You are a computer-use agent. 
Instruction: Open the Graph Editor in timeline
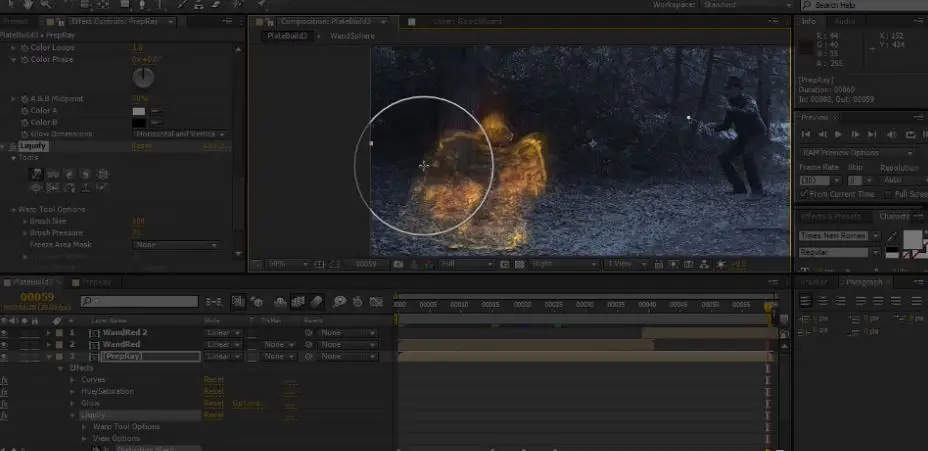pos(376,302)
